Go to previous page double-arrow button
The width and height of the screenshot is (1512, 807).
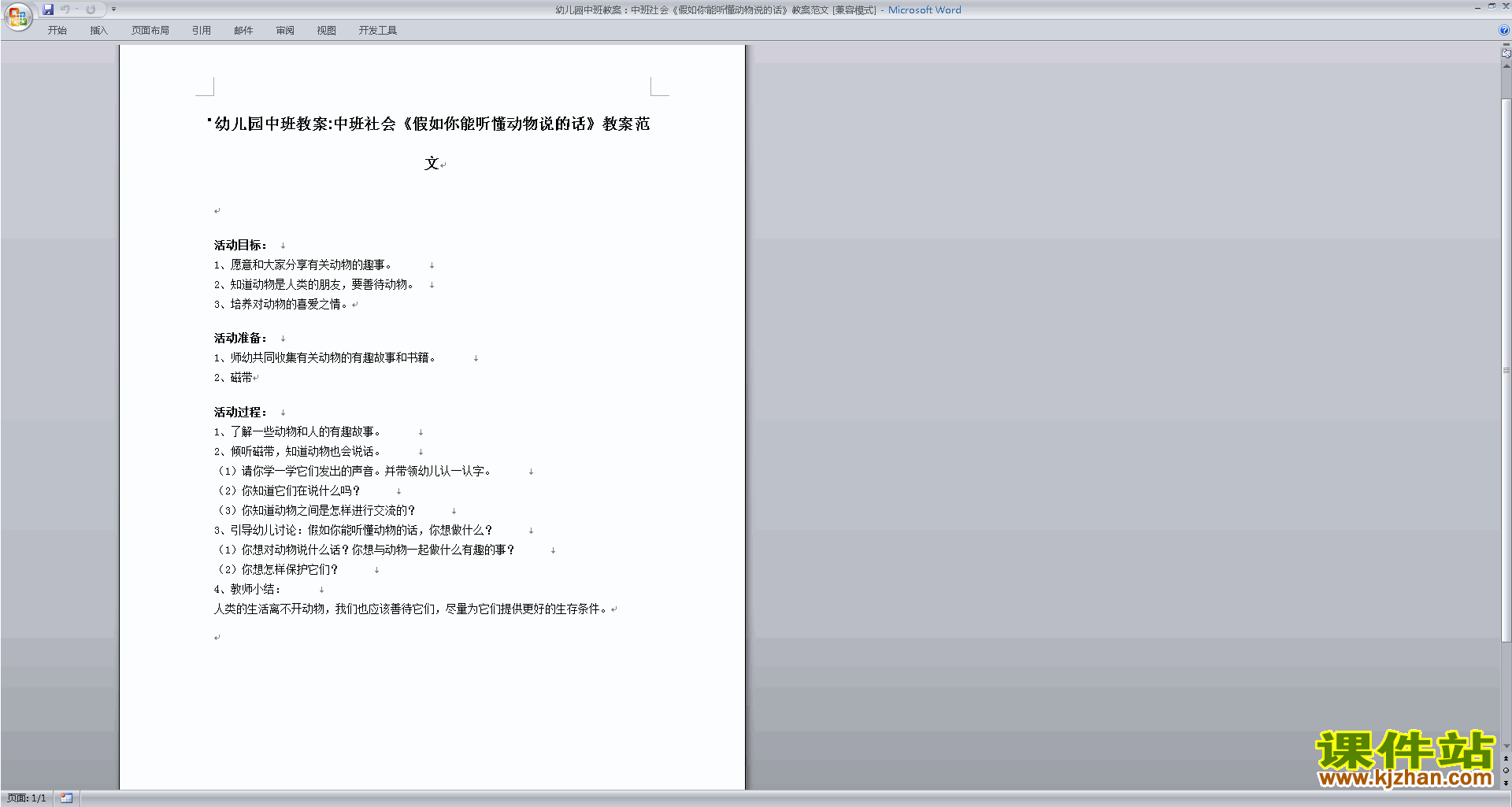[x=1506, y=758]
